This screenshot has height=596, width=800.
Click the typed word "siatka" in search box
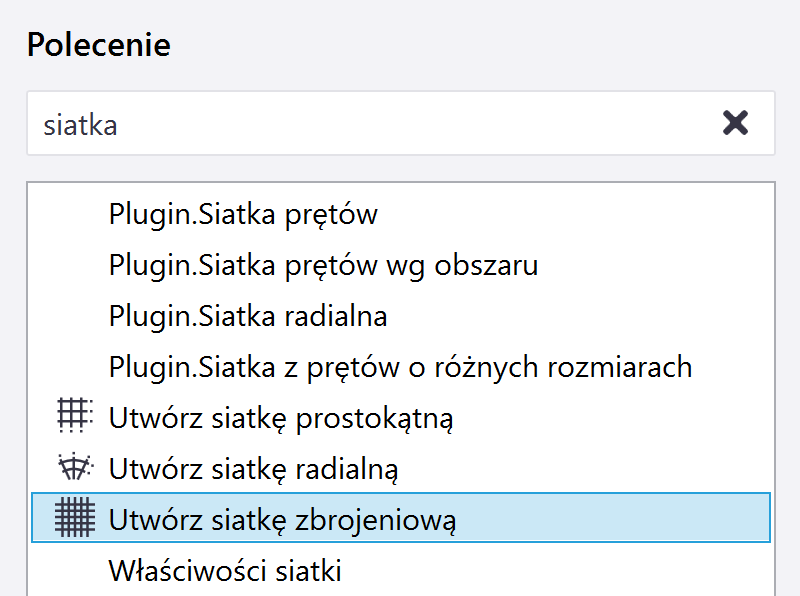(80, 125)
